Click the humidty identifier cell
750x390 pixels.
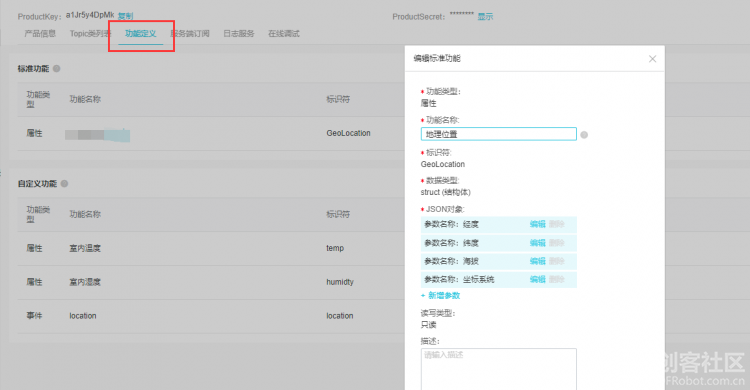(340, 282)
